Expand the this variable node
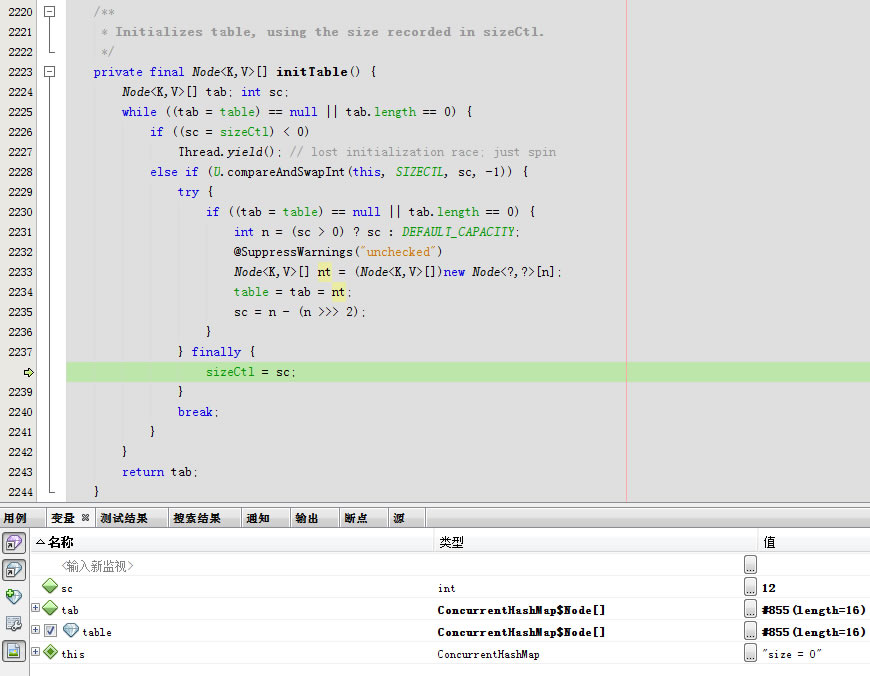This screenshot has width=870, height=676. [x=36, y=652]
